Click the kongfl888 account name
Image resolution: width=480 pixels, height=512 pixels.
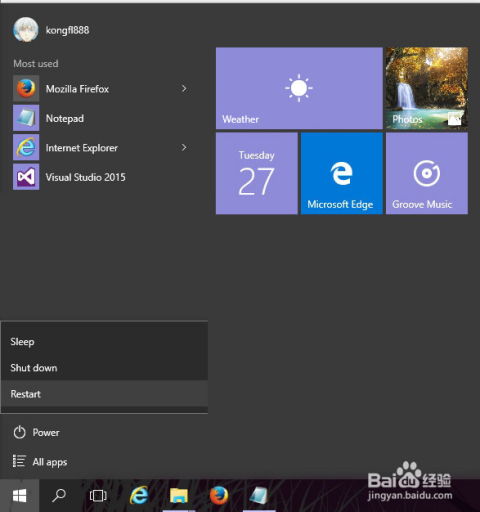point(68,30)
